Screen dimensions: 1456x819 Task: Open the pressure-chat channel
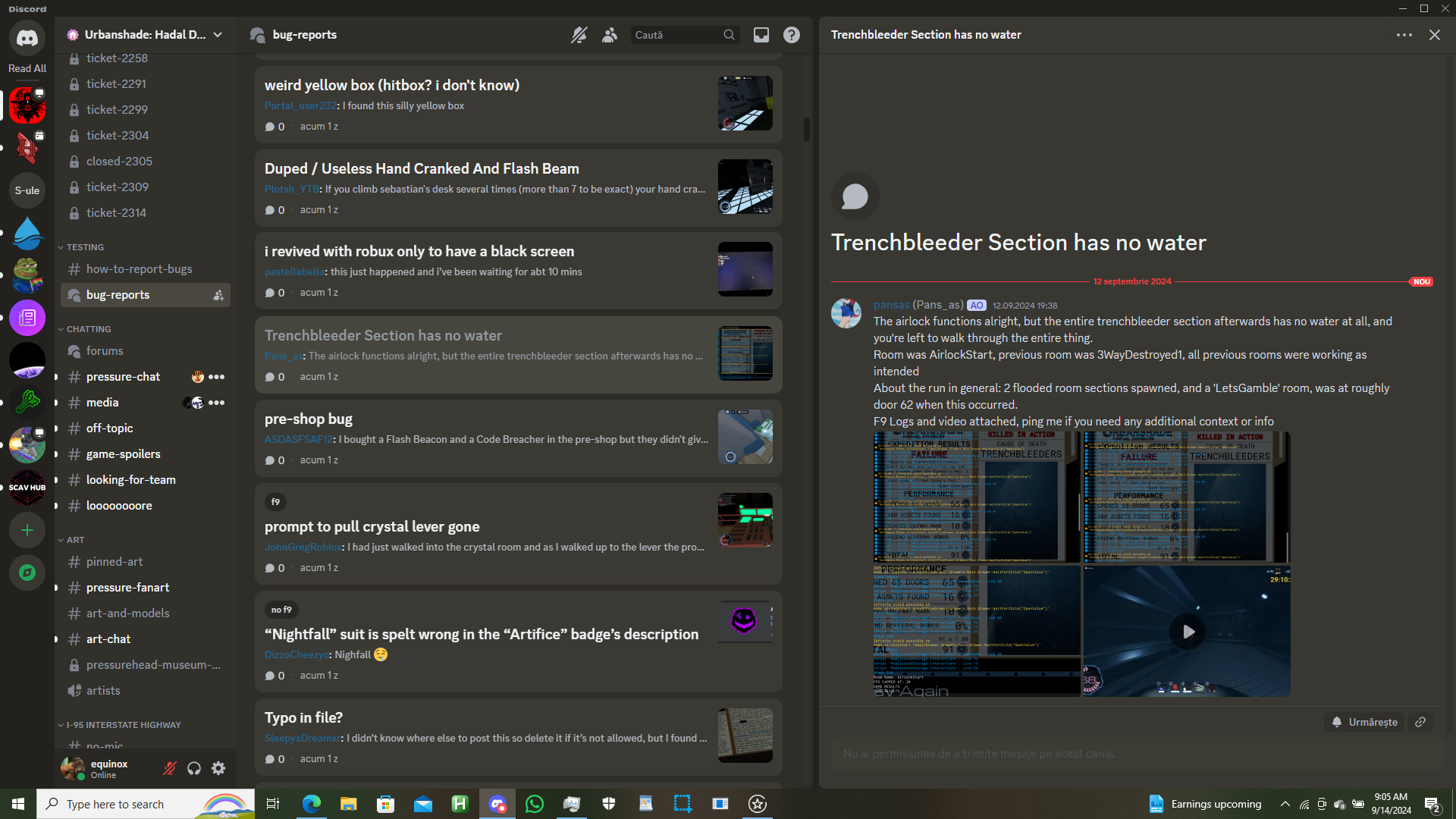click(x=123, y=377)
